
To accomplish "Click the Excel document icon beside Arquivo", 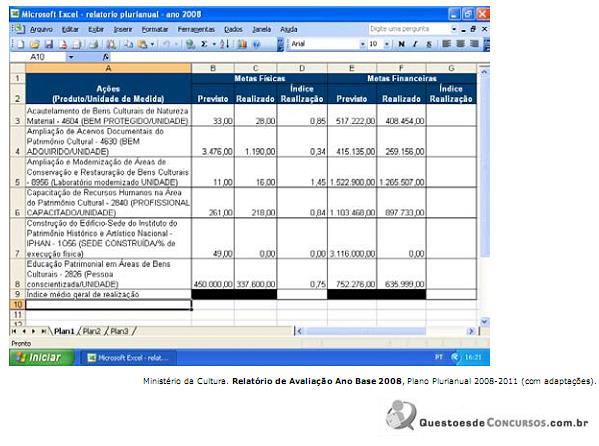I will pos(18,29).
